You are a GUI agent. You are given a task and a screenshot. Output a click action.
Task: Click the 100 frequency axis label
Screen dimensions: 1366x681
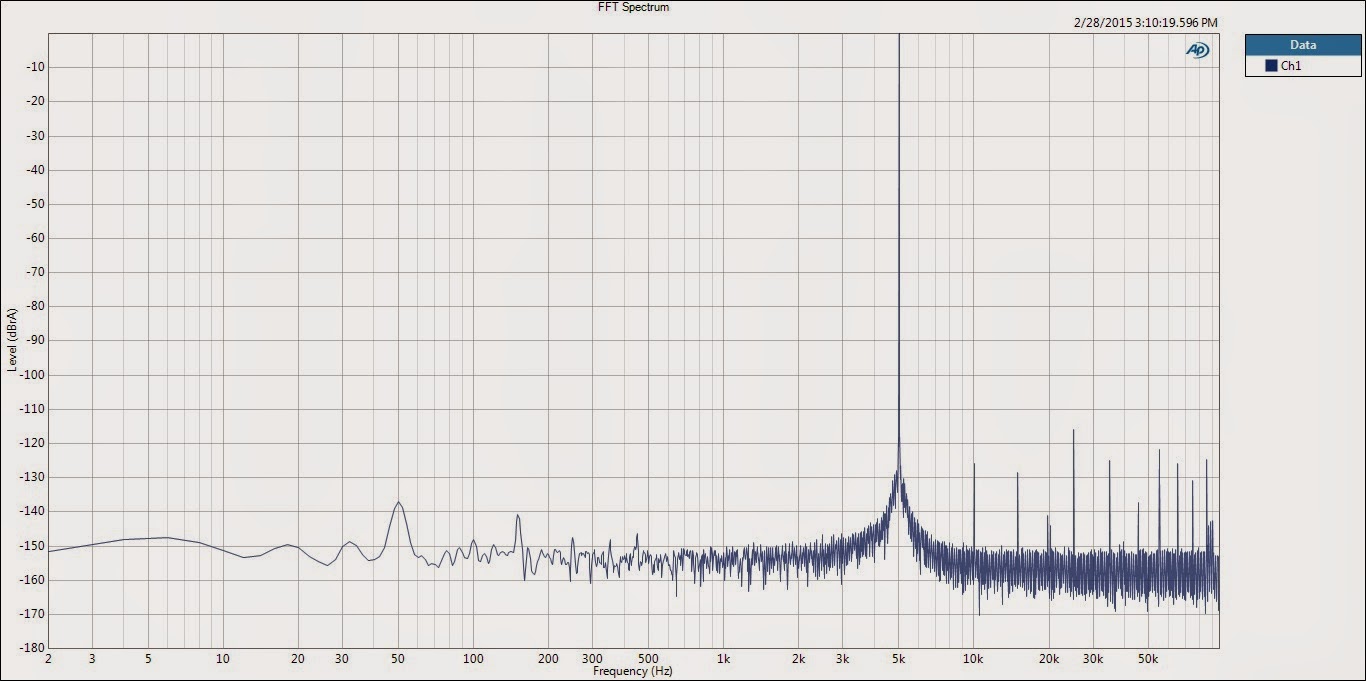[474, 659]
